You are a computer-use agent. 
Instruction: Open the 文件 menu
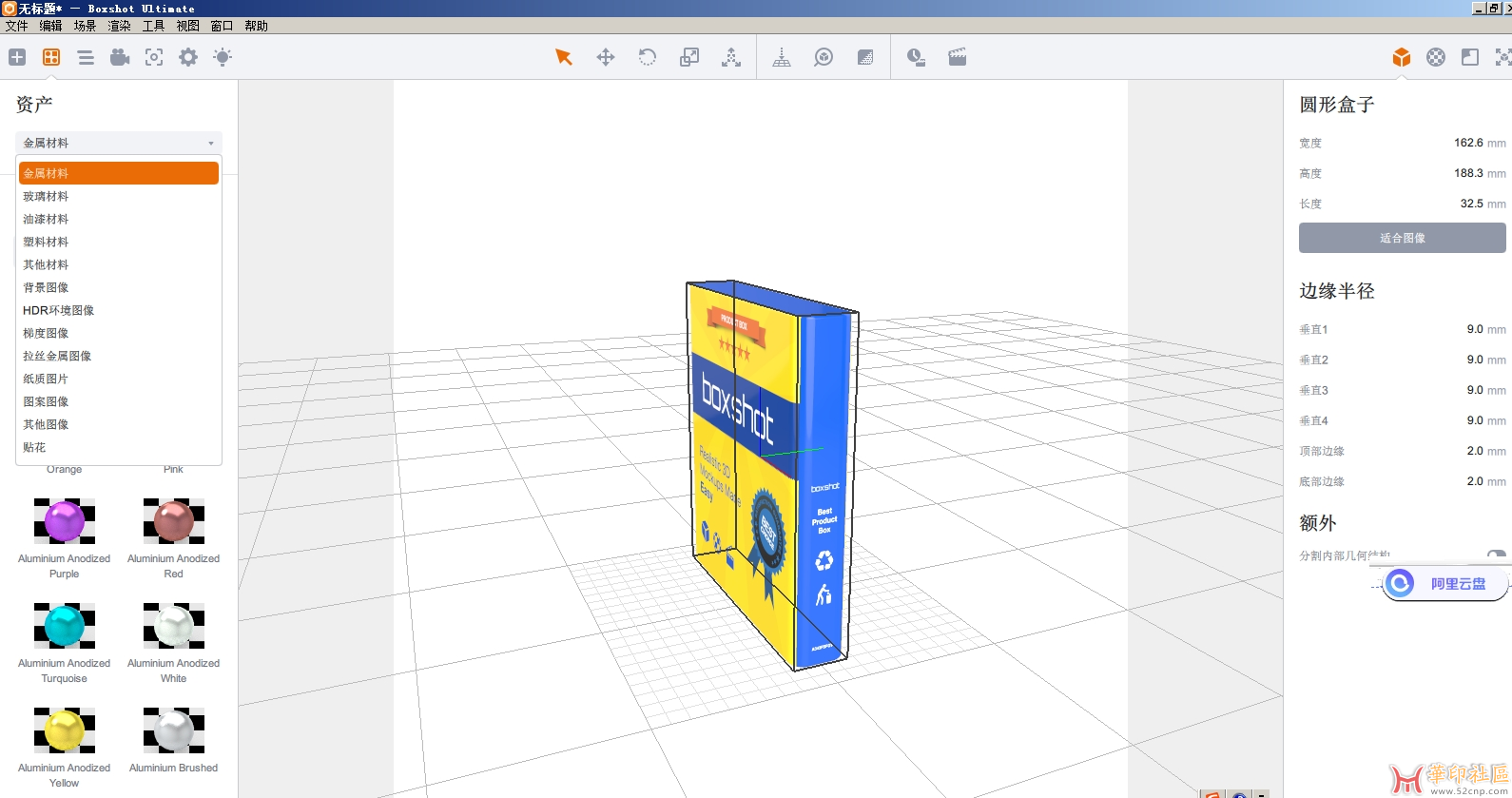coord(17,26)
